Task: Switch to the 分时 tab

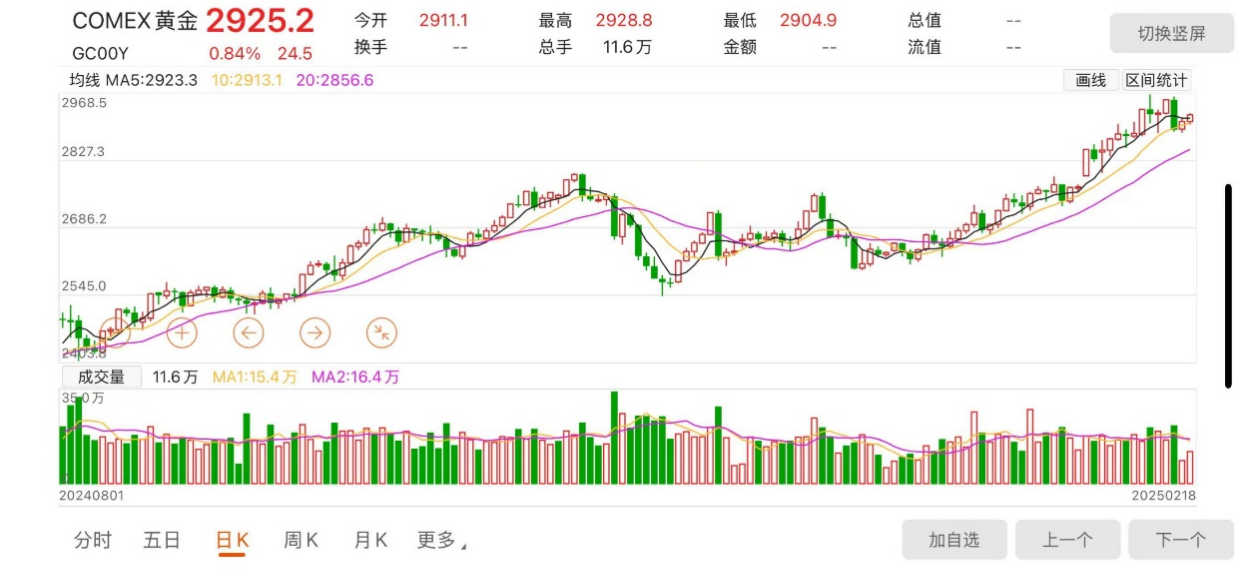Action: click(93, 541)
